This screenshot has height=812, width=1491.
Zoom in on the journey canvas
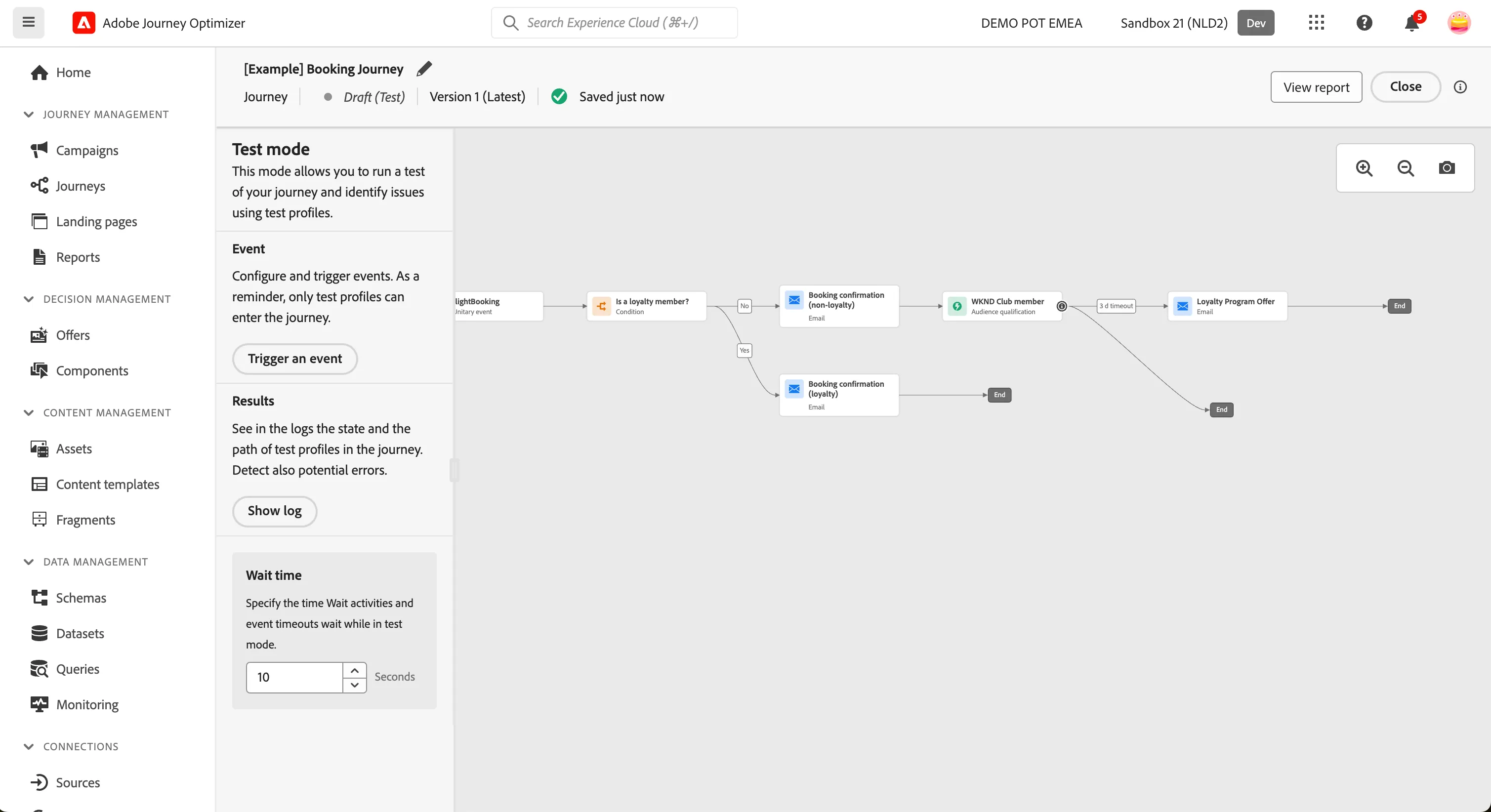1364,168
